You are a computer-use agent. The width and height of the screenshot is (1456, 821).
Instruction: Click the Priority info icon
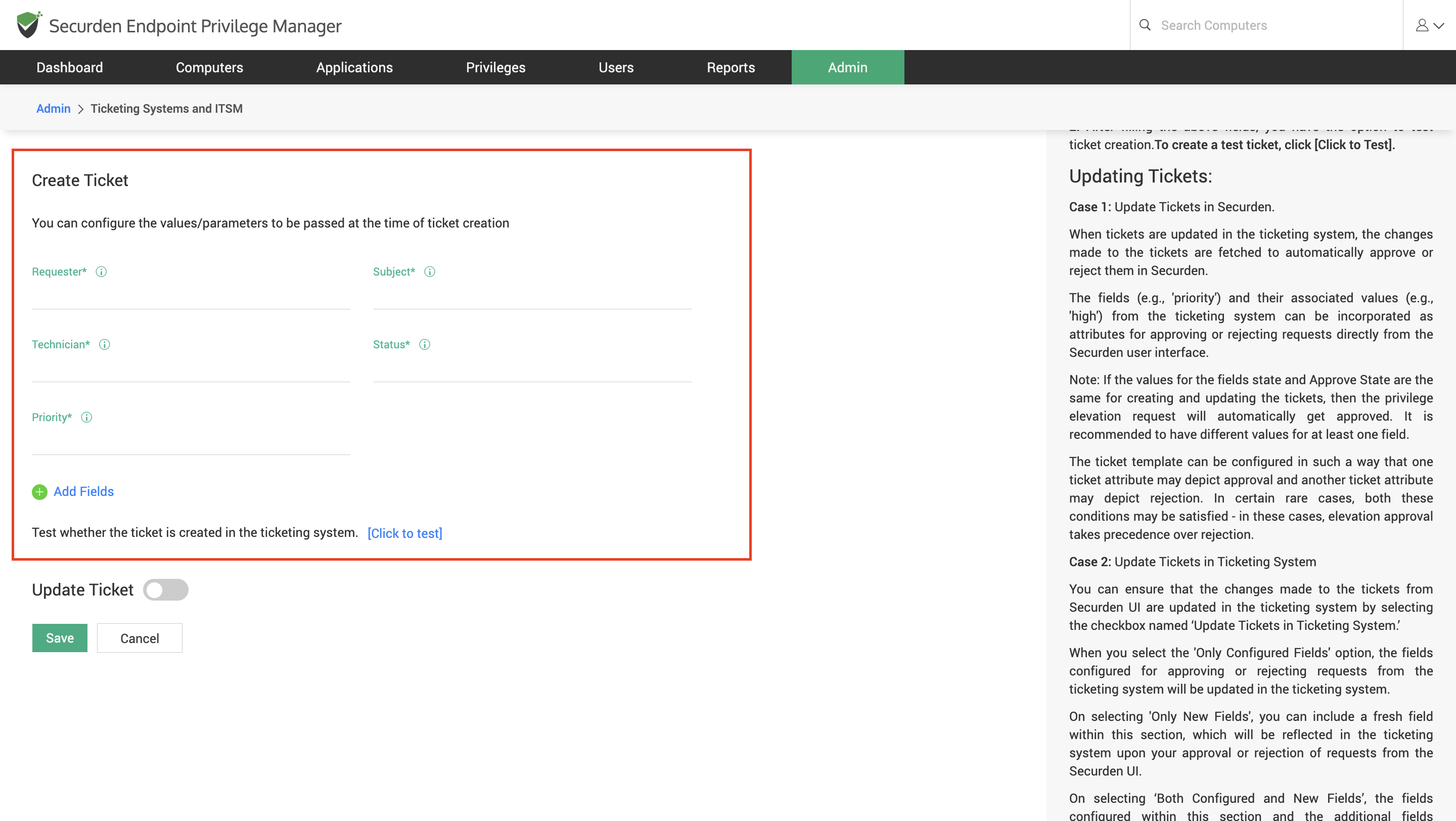coord(86,418)
